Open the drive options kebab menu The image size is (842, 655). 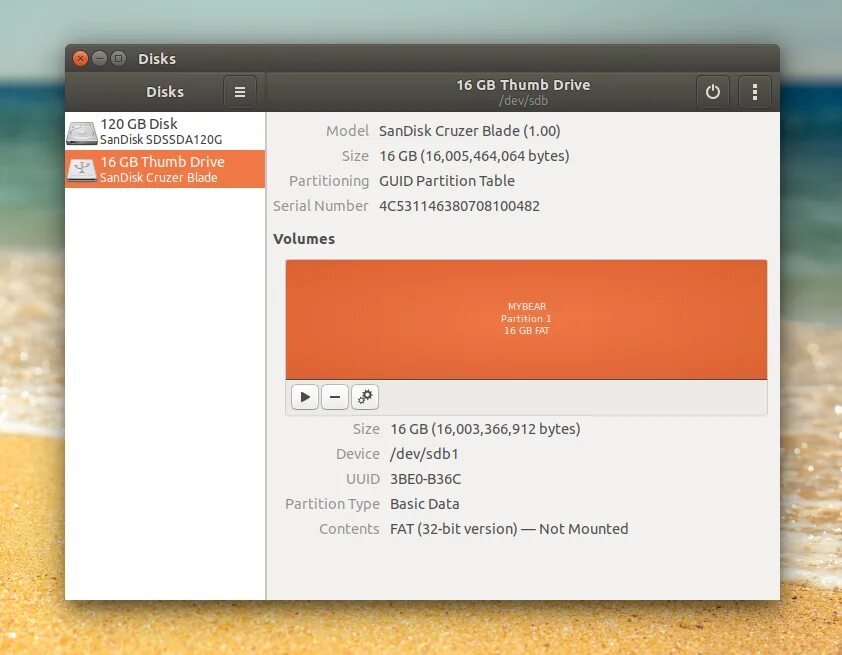click(x=754, y=92)
